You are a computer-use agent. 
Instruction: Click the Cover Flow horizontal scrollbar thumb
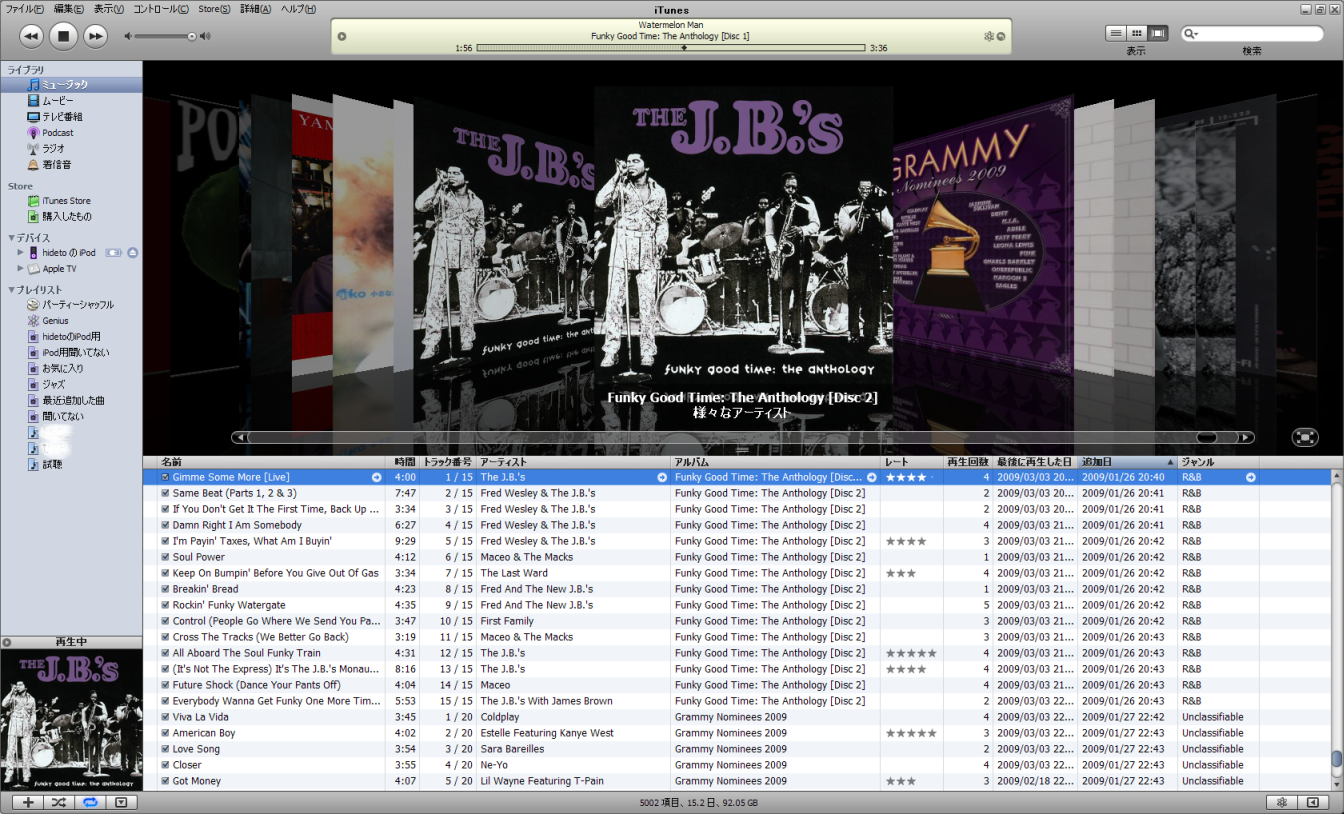1206,437
